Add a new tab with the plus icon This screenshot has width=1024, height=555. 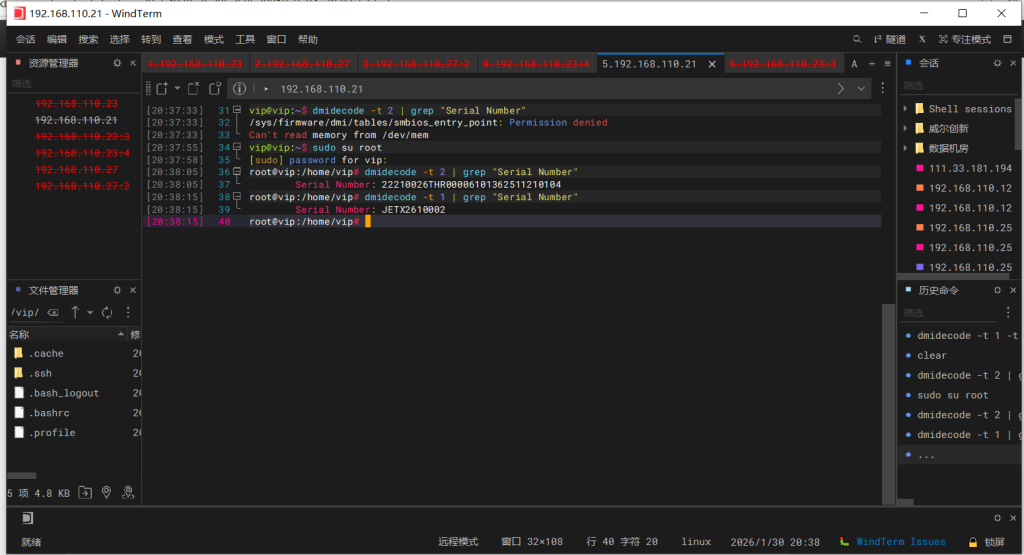pos(871,64)
